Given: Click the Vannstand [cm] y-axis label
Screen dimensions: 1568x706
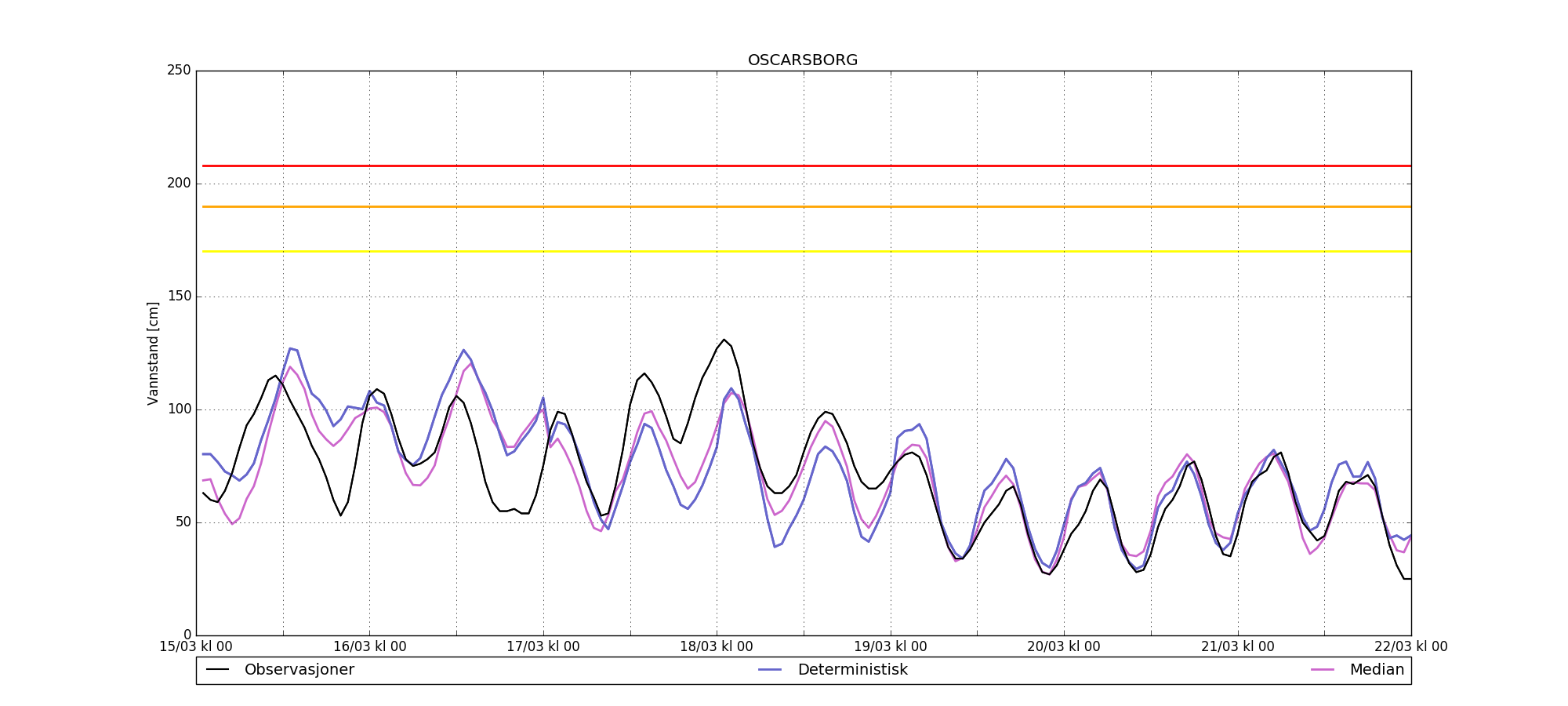Looking at the screenshot, I should pyautogui.click(x=153, y=353).
